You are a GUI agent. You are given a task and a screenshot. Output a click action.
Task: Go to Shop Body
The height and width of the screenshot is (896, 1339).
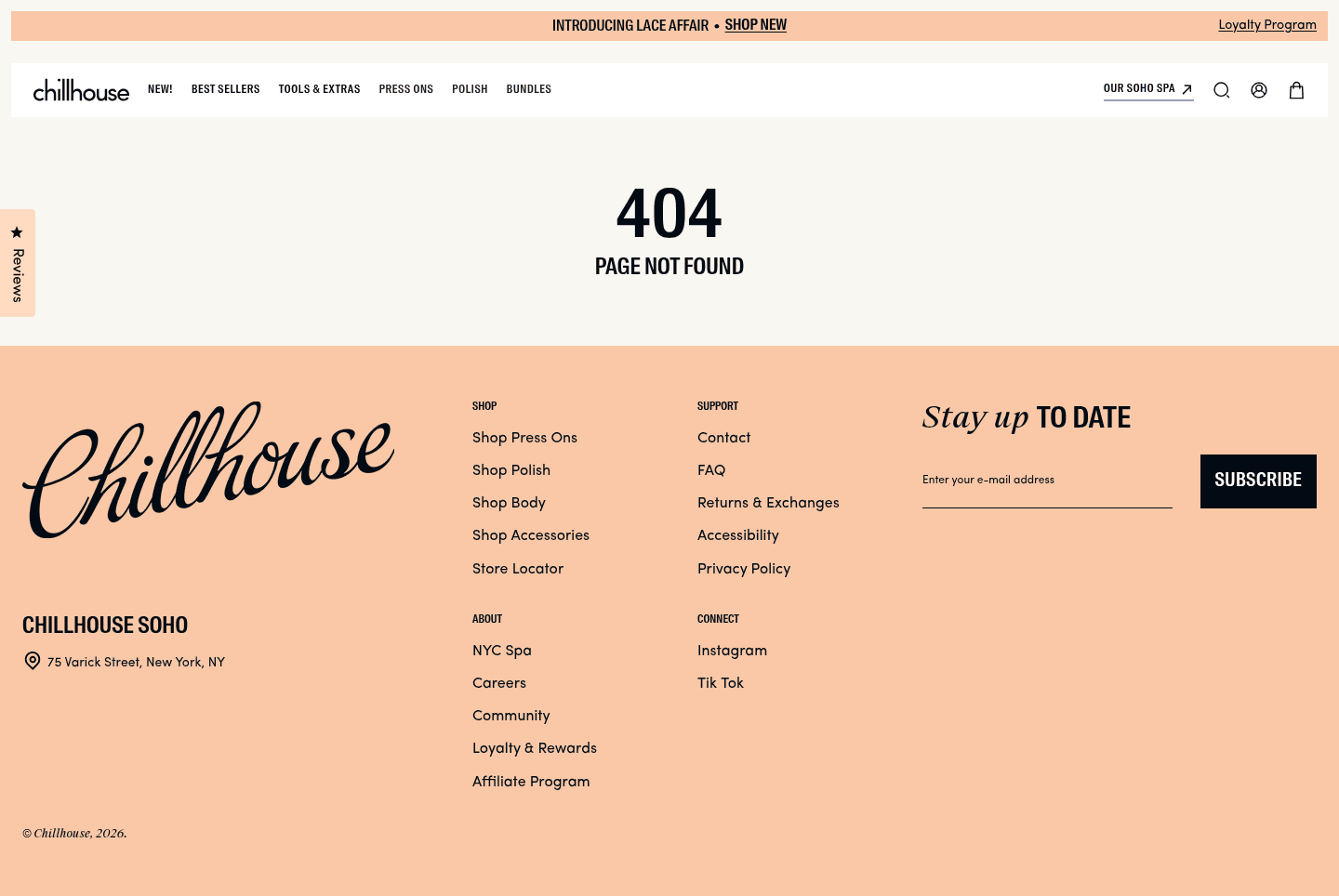(x=509, y=503)
